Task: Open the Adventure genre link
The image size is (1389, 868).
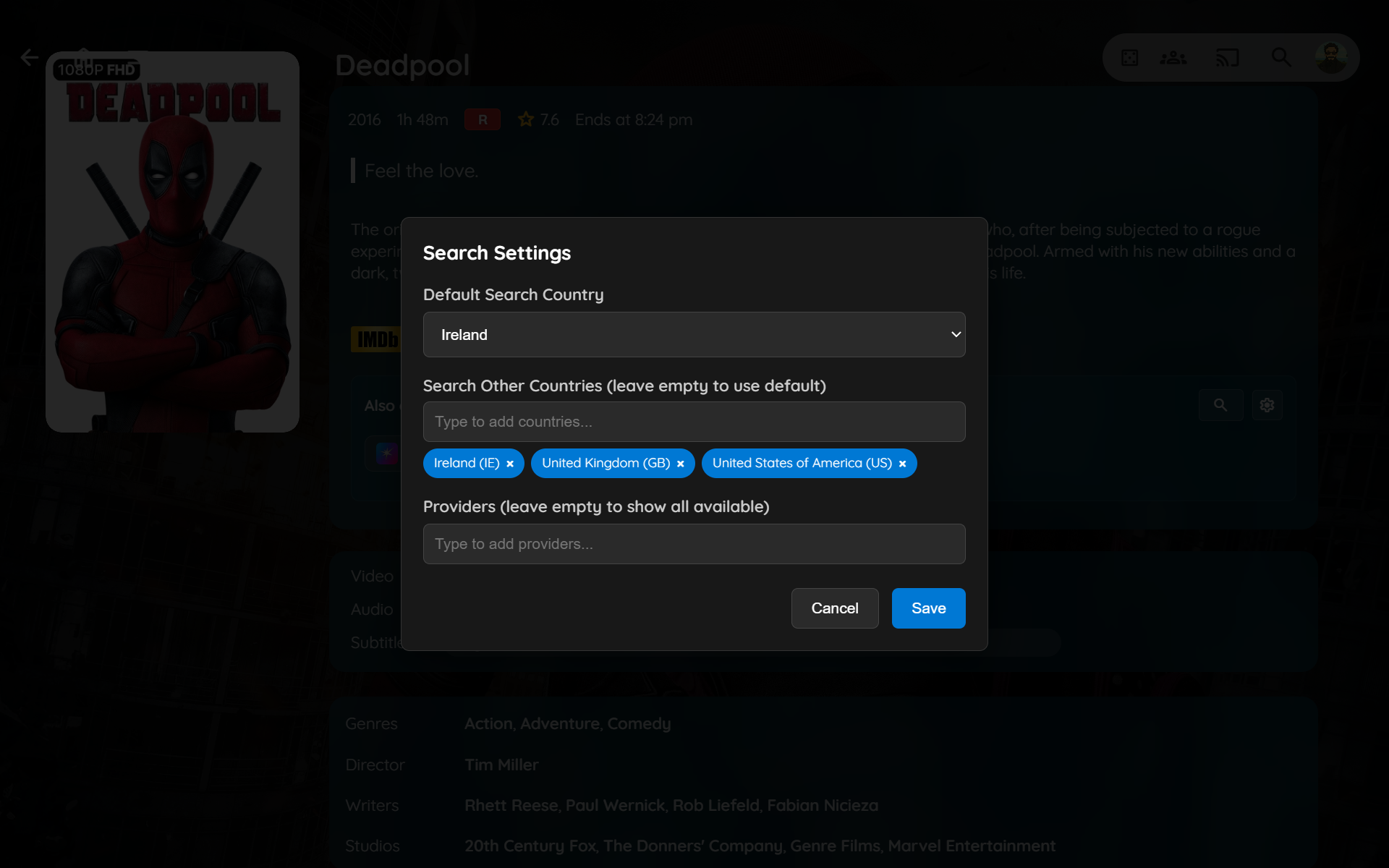Action: click(x=560, y=723)
